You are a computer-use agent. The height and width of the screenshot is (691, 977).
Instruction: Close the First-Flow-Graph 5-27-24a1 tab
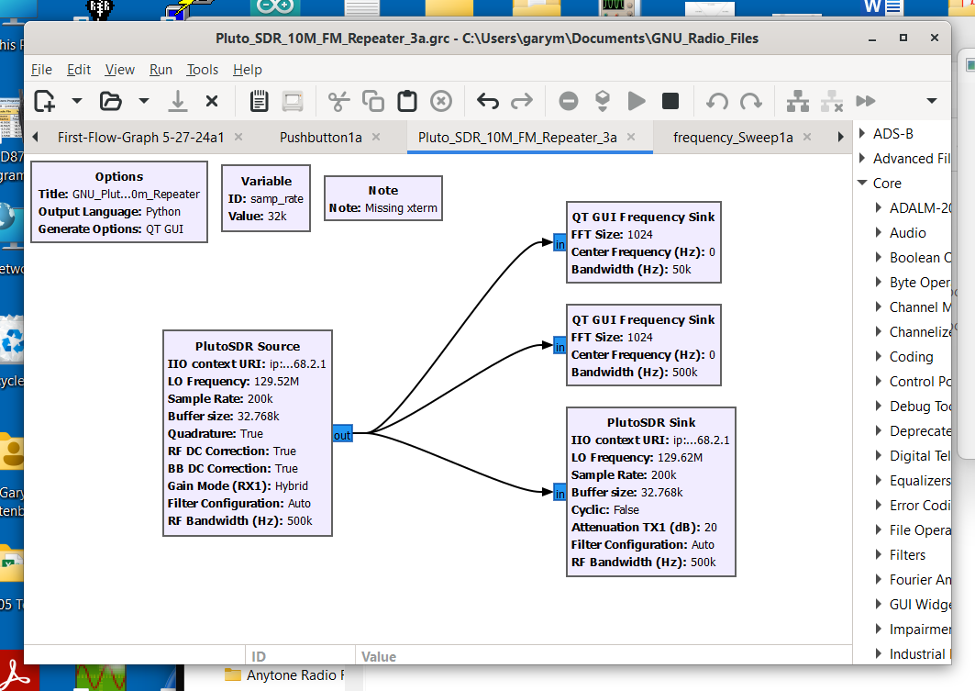(239, 137)
